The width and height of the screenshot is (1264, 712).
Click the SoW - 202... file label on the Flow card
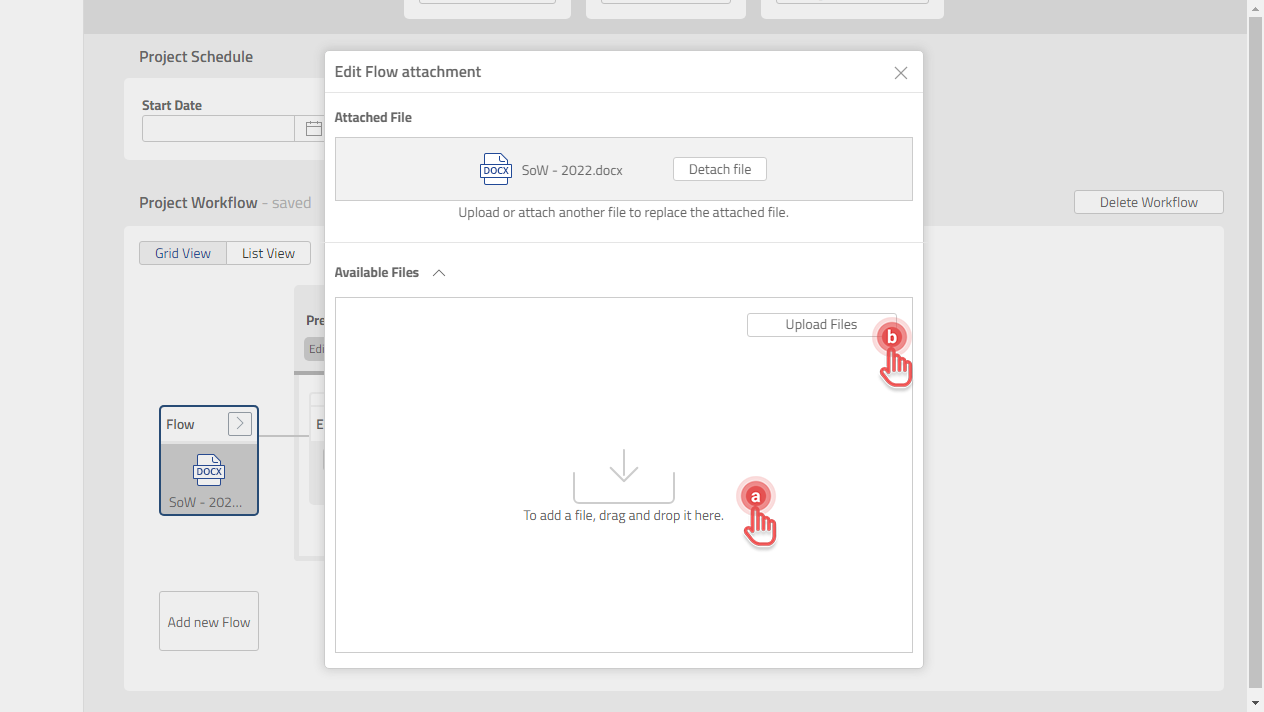[208, 502]
